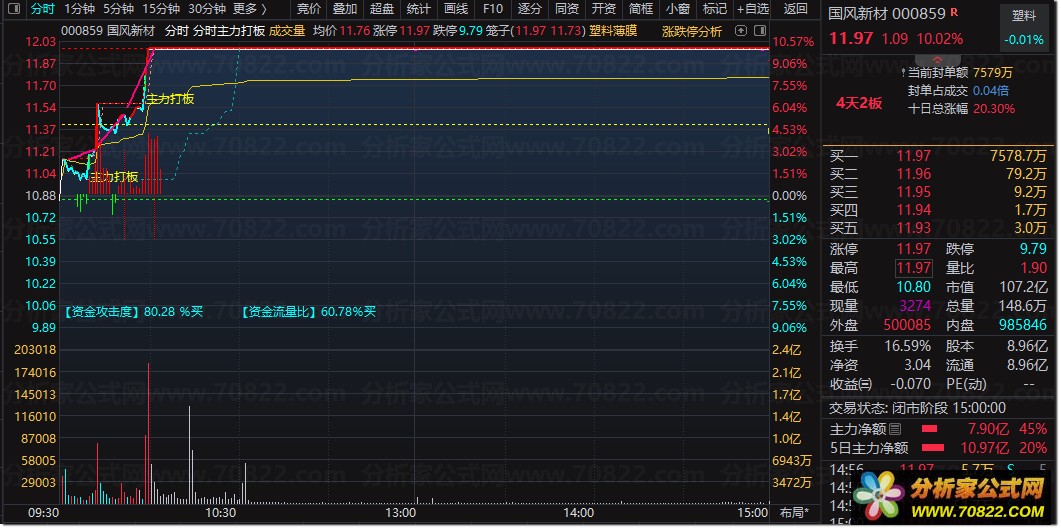This screenshot has width=1061, height=528.
Task: Click the 叠加 overlay button
Action: 345,9
